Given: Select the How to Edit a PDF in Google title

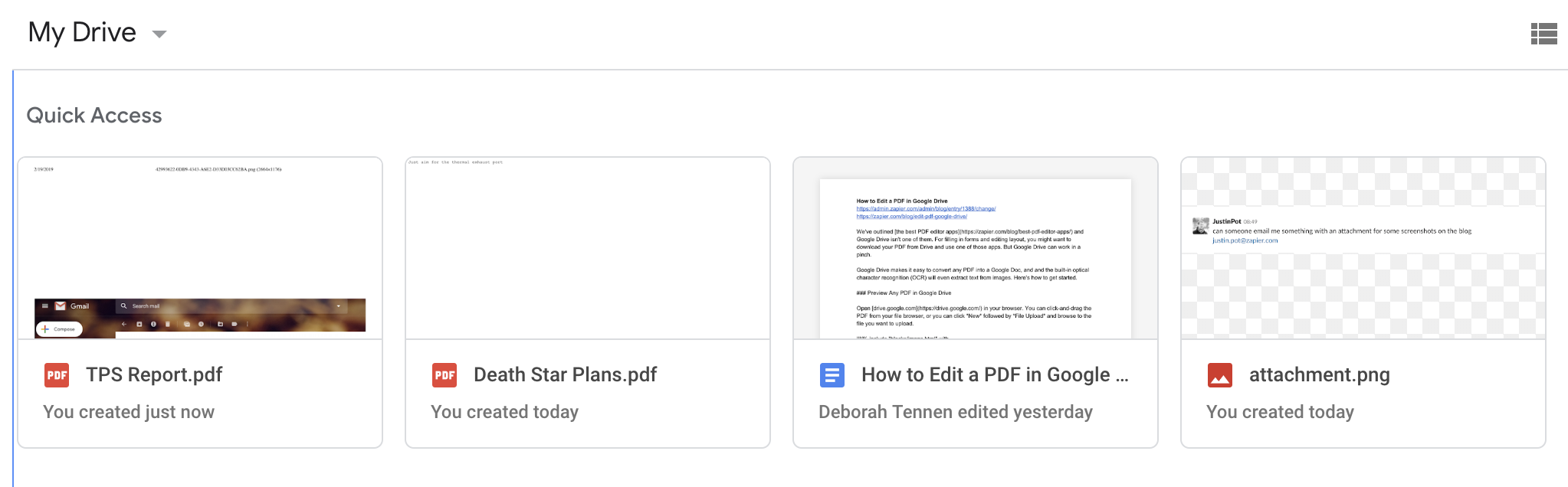Looking at the screenshot, I should [x=995, y=374].
